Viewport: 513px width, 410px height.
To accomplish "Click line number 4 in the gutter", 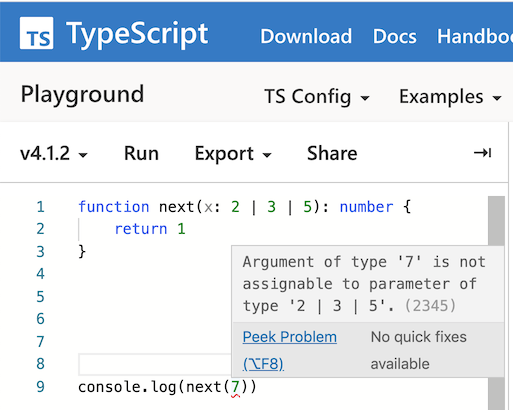I will tap(40, 274).
